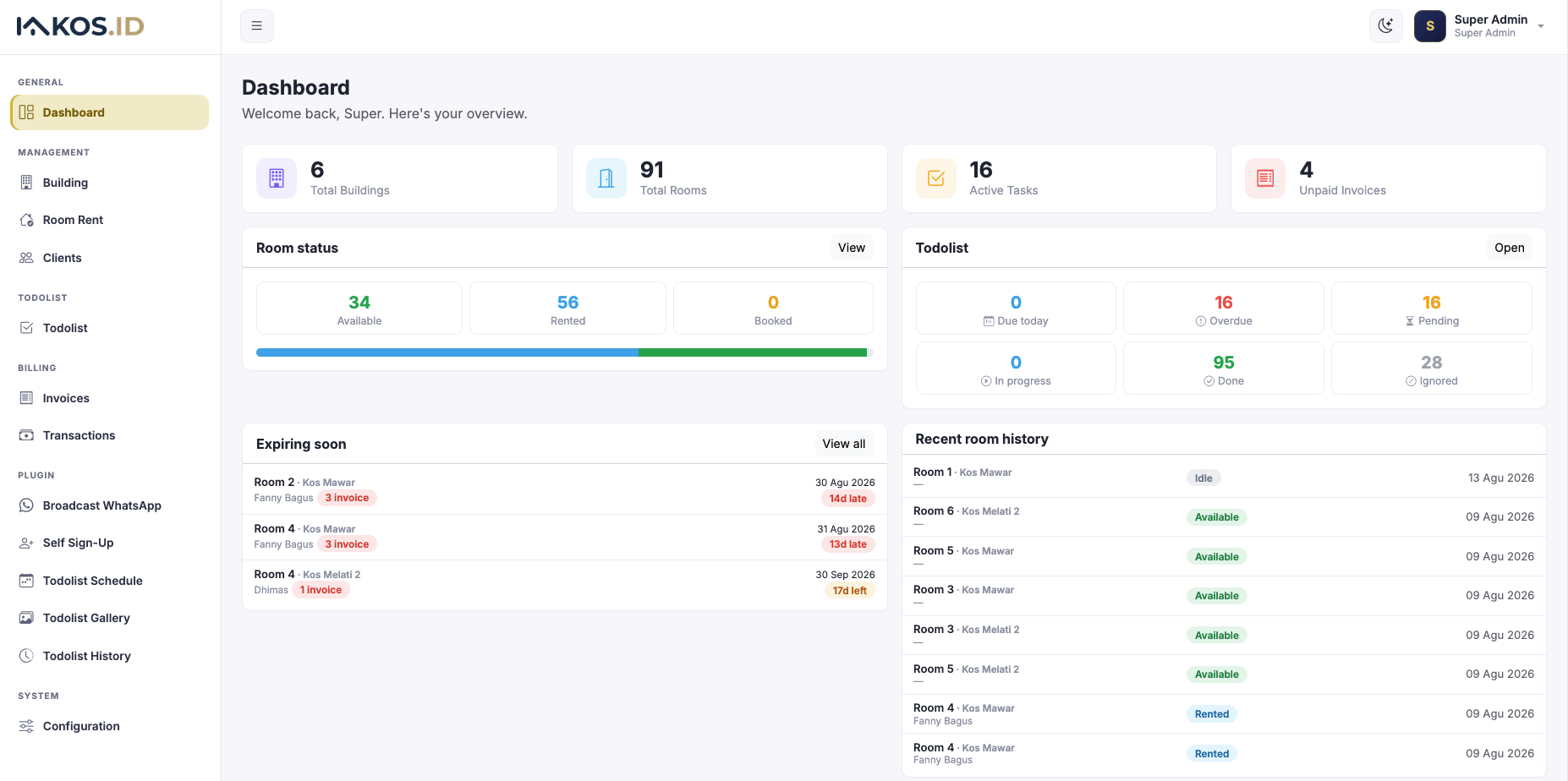Open the 95 Done tile
1568x781 pixels.
click(1224, 369)
